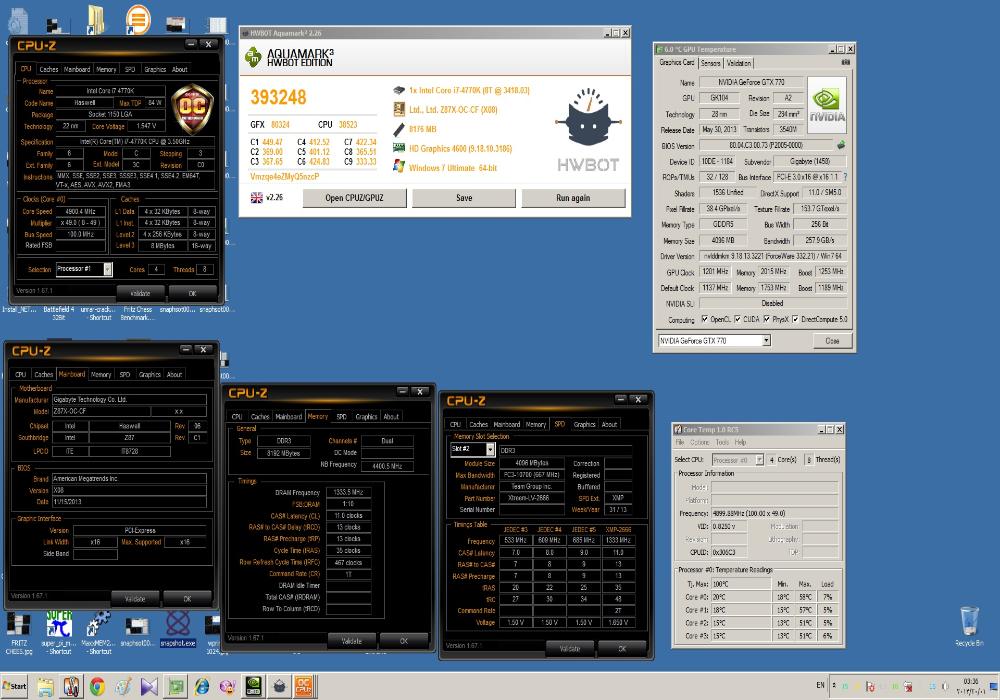Click OK in the CPU-Z mainboard window

click(x=187, y=599)
